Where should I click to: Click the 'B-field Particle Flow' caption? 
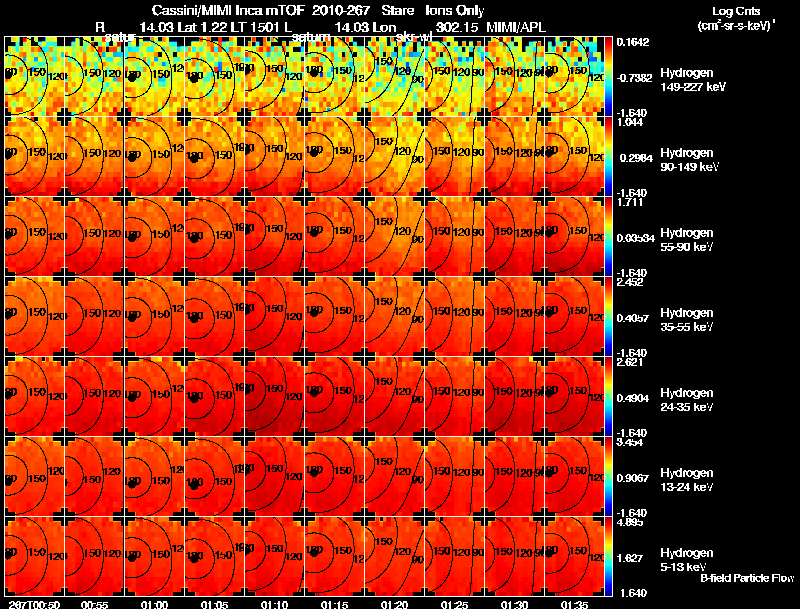click(x=747, y=578)
